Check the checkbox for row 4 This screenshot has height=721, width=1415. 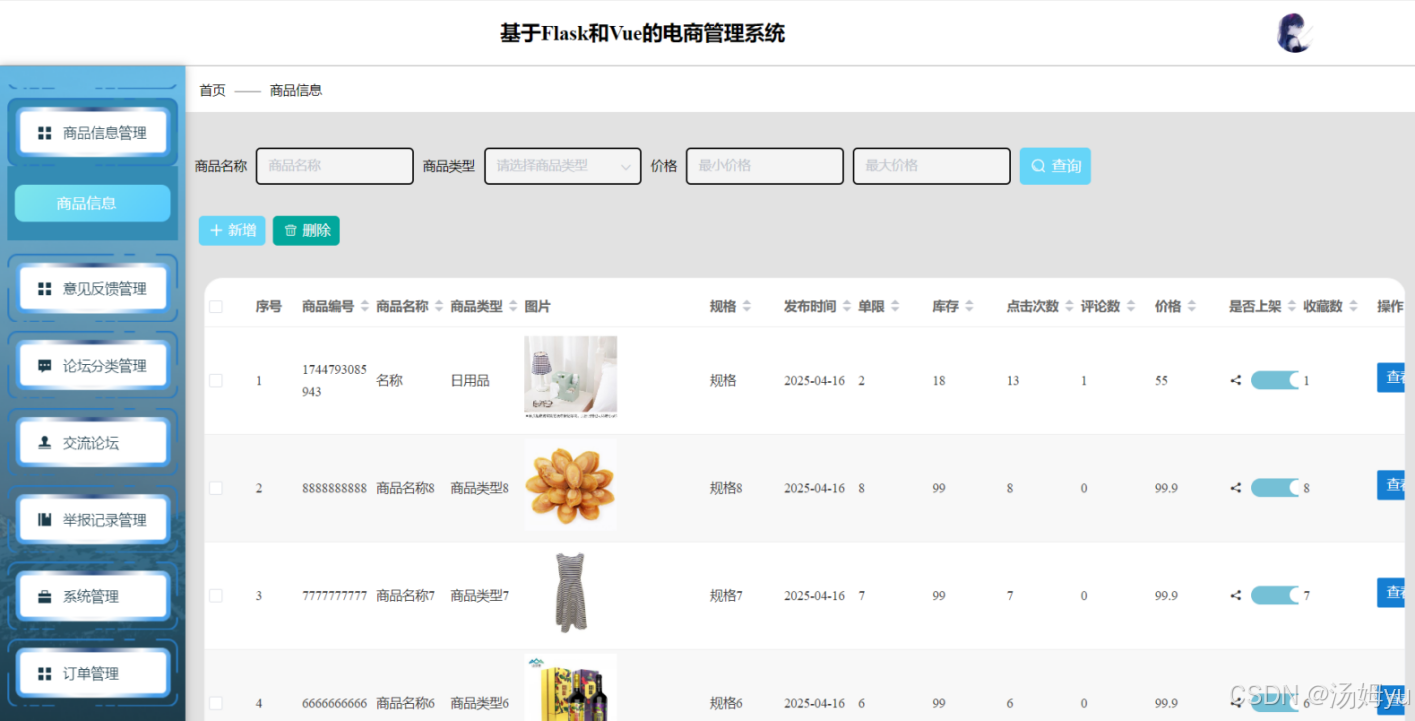[x=216, y=703]
